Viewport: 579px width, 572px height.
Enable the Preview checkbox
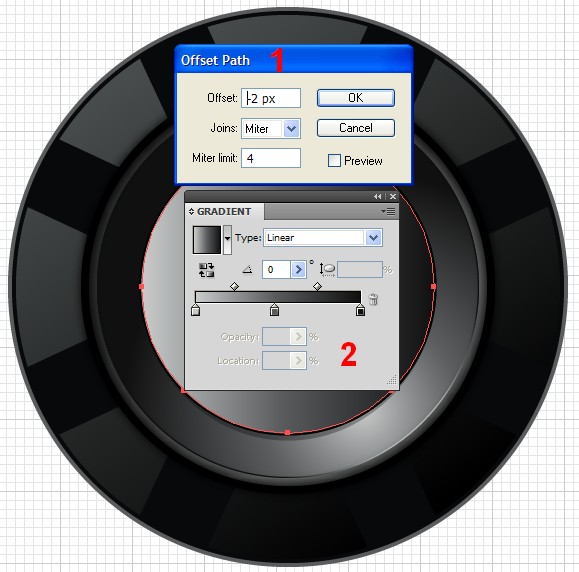pos(334,161)
